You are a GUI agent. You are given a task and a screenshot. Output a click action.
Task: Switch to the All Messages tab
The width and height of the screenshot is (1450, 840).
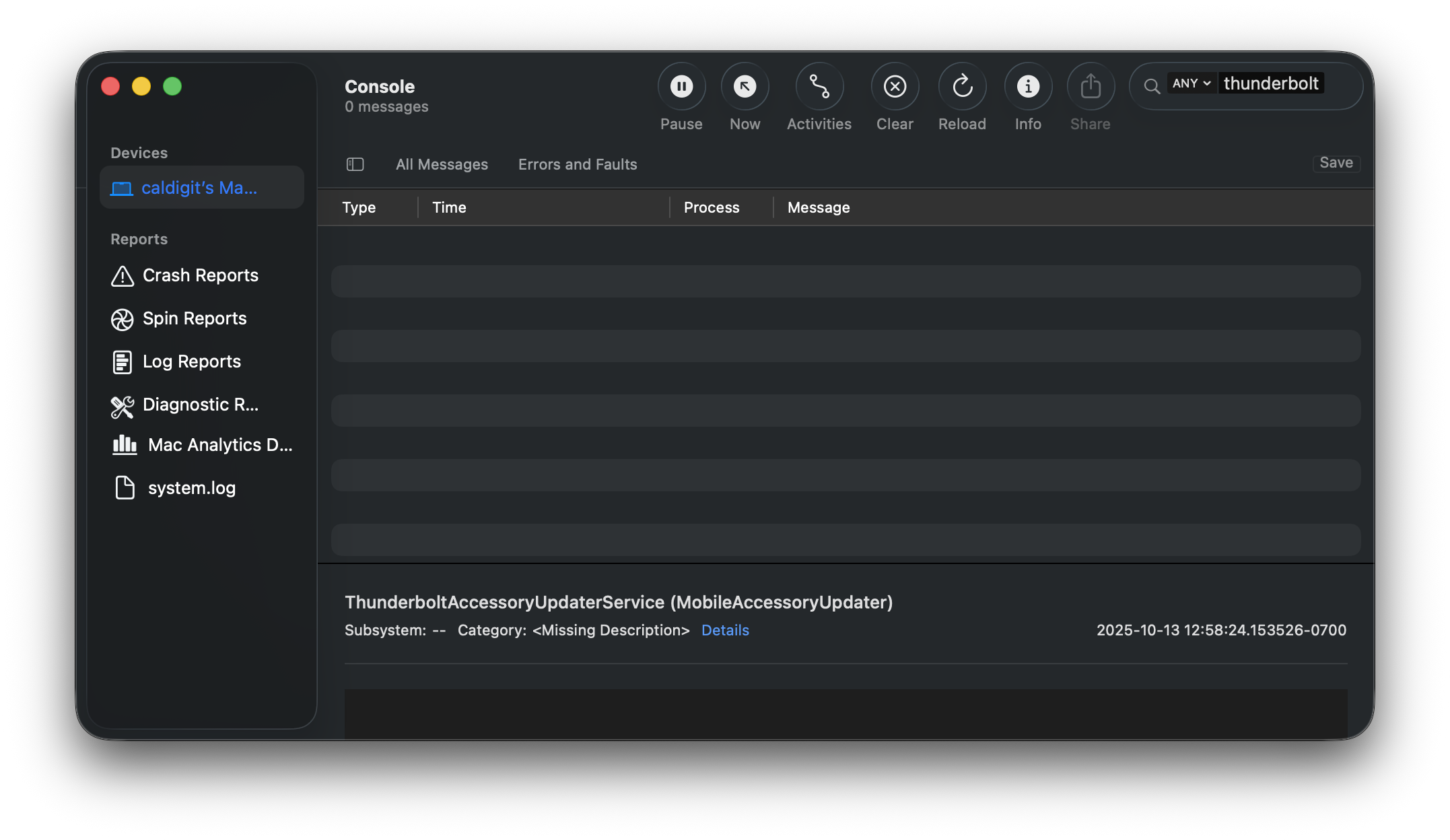point(442,164)
